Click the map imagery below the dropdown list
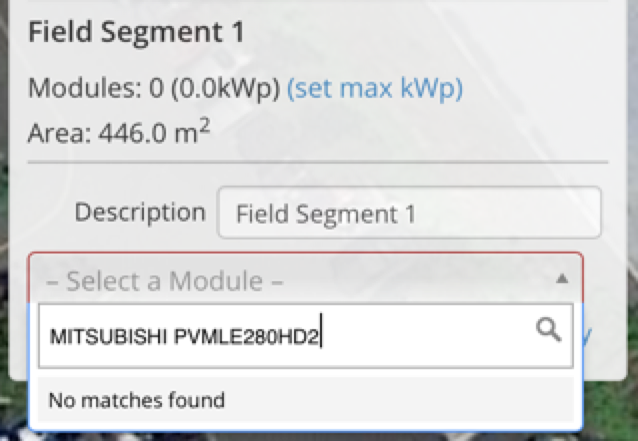The width and height of the screenshot is (638, 441). click(306, 437)
